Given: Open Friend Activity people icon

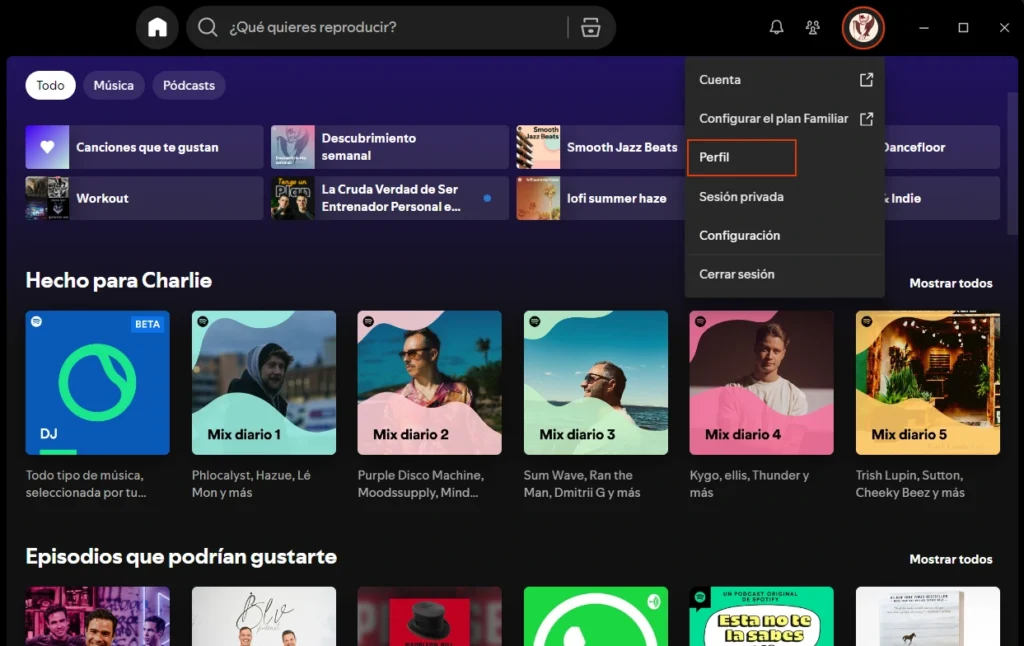Looking at the screenshot, I should tap(812, 27).
